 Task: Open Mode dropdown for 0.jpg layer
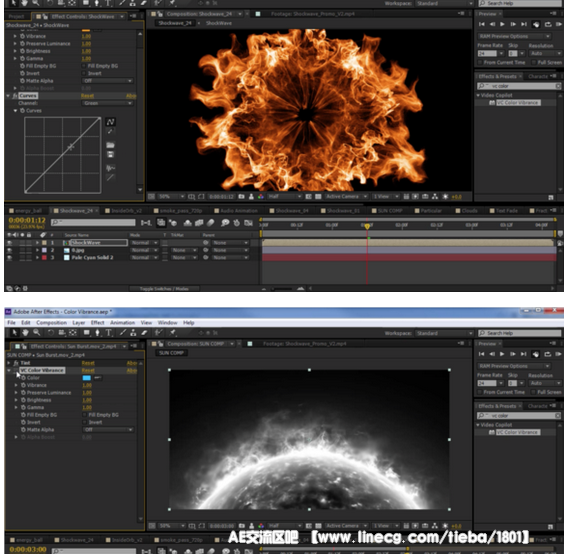coord(144,250)
